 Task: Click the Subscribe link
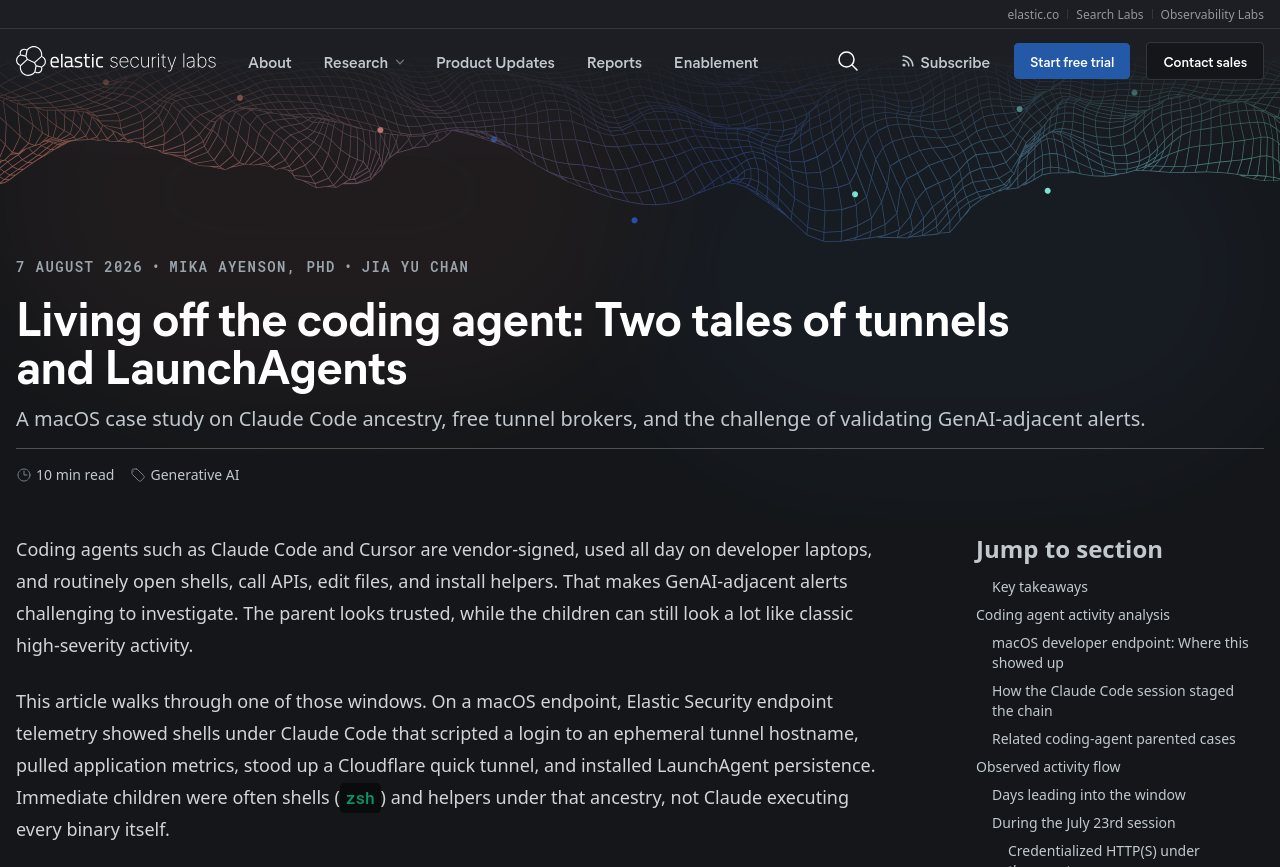point(945,62)
